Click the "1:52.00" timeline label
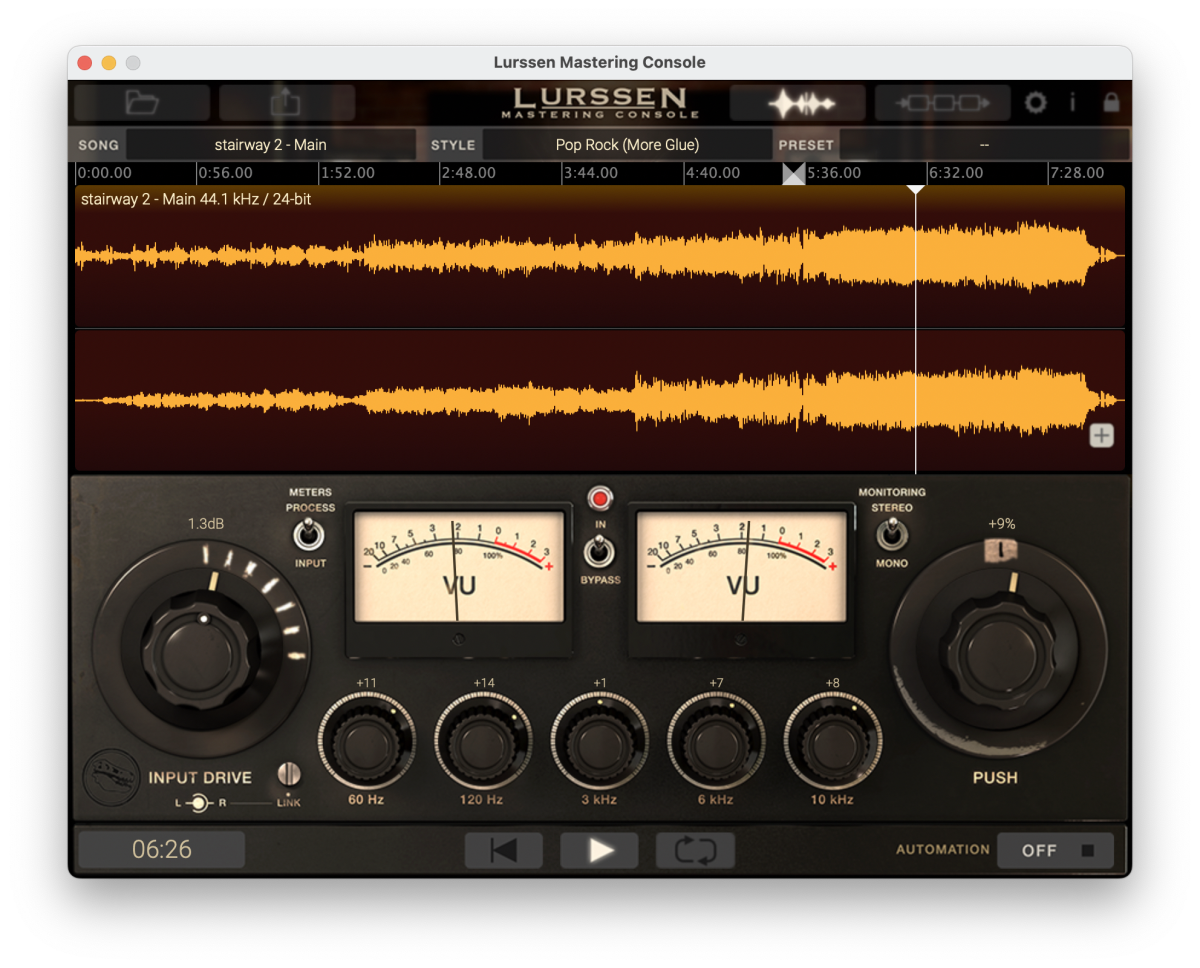The width and height of the screenshot is (1200, 968). click(348, 173)
